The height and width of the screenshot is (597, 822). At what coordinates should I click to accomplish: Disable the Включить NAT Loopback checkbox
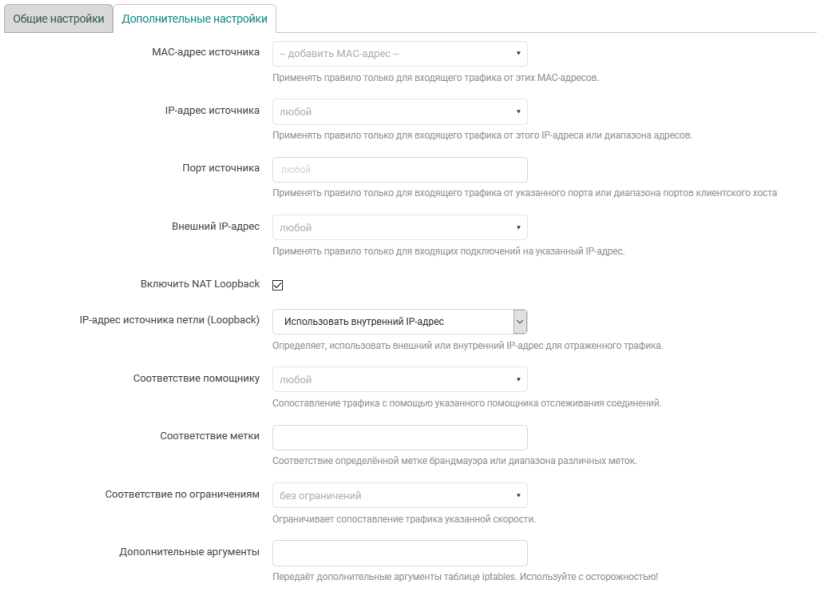[278, 285]
